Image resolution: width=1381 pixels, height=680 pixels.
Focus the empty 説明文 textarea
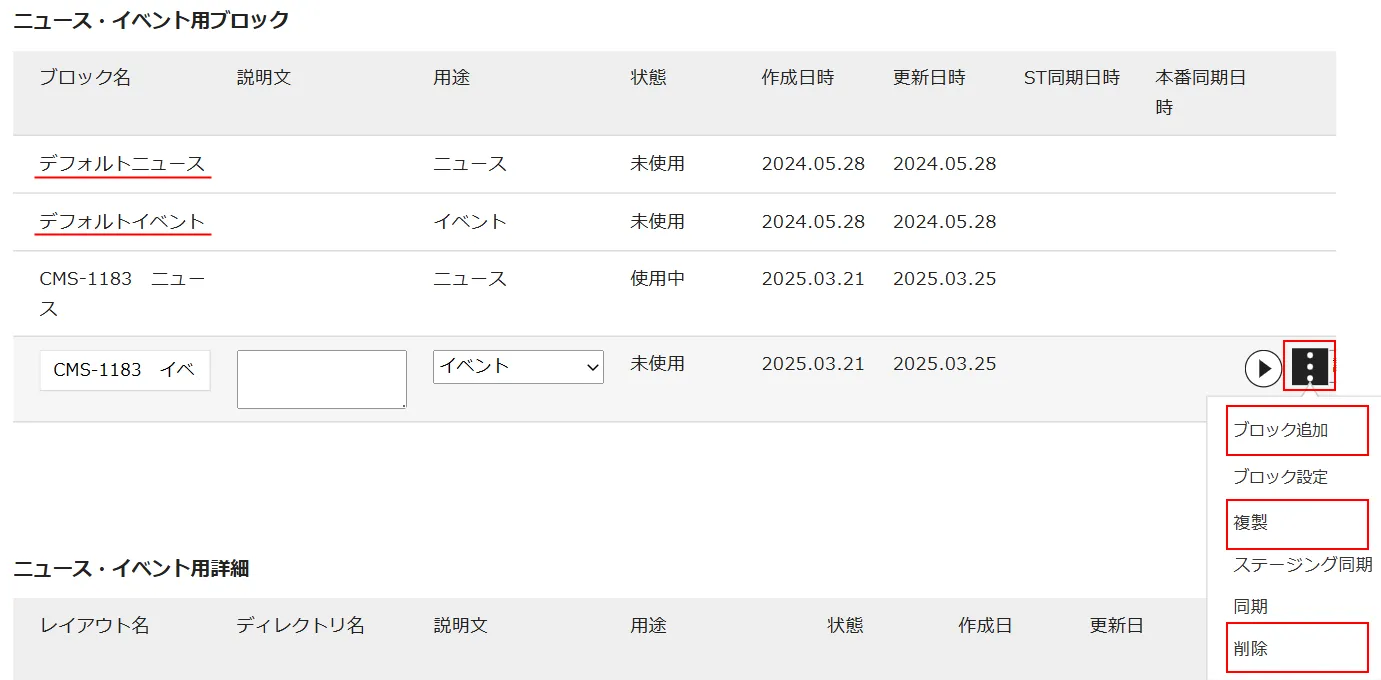coord(322,379)
